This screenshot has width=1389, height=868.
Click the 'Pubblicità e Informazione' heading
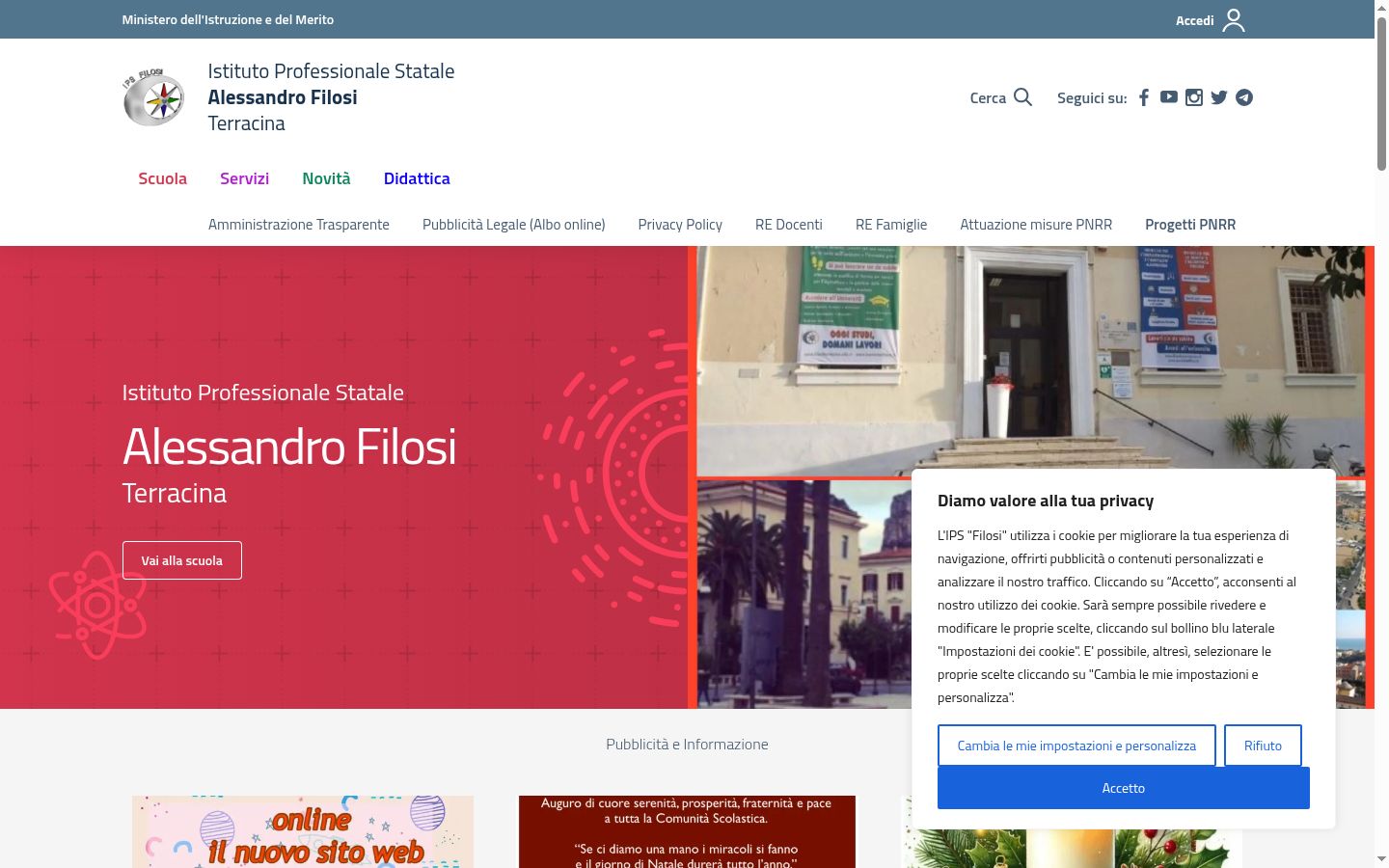pyautogui.click(x=687, y=745)
